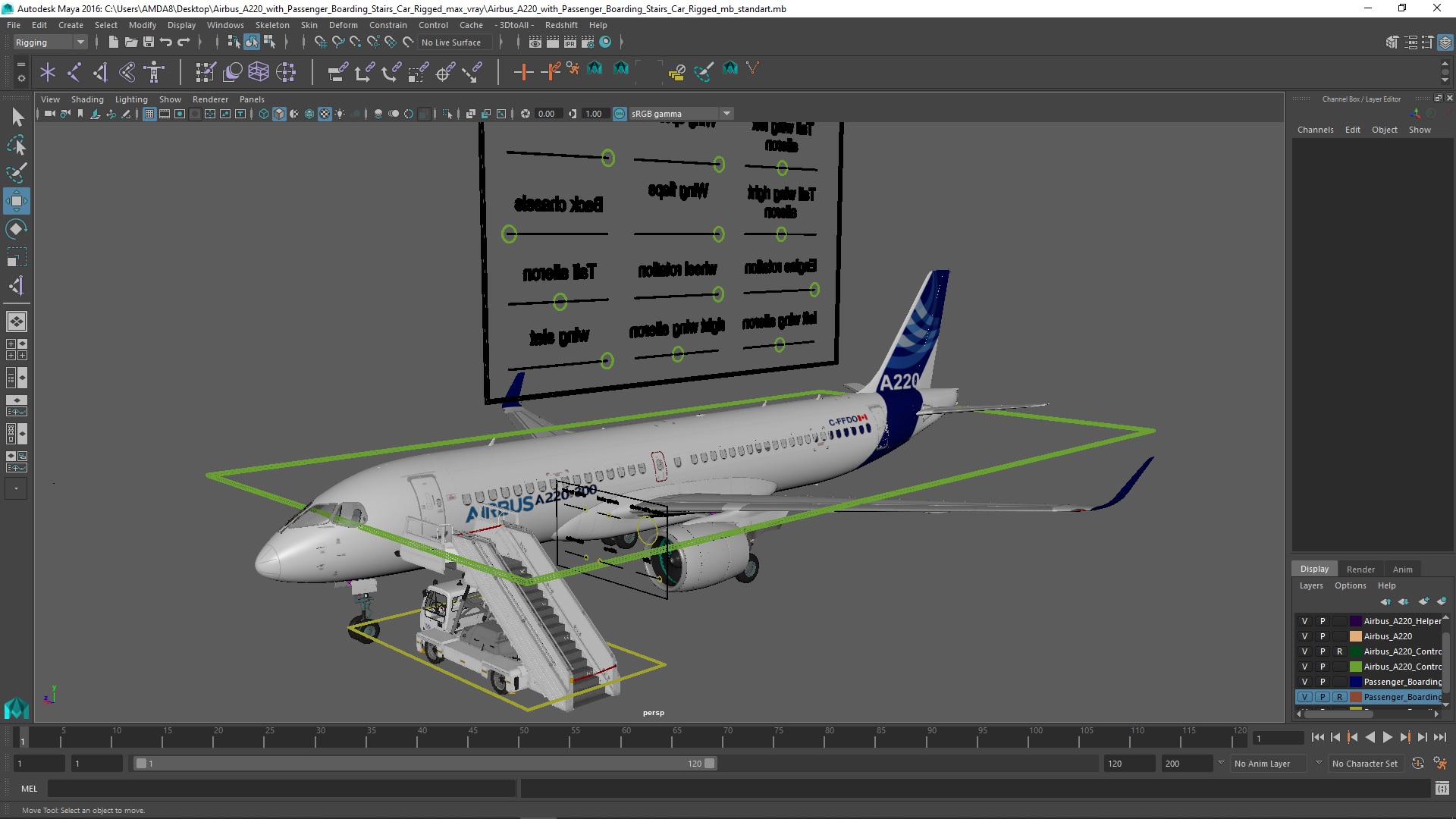Redo the action via arrow icon

[x=184, y=42]
